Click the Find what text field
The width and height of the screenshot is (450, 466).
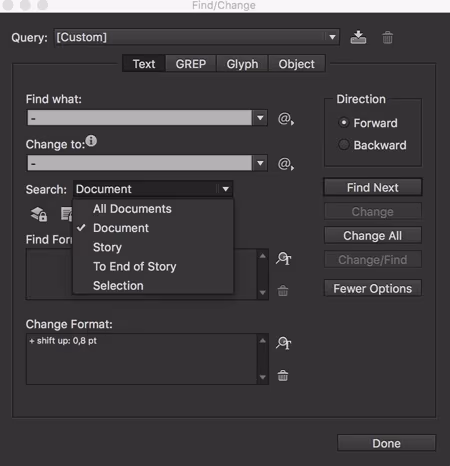(x=140, y=118)
